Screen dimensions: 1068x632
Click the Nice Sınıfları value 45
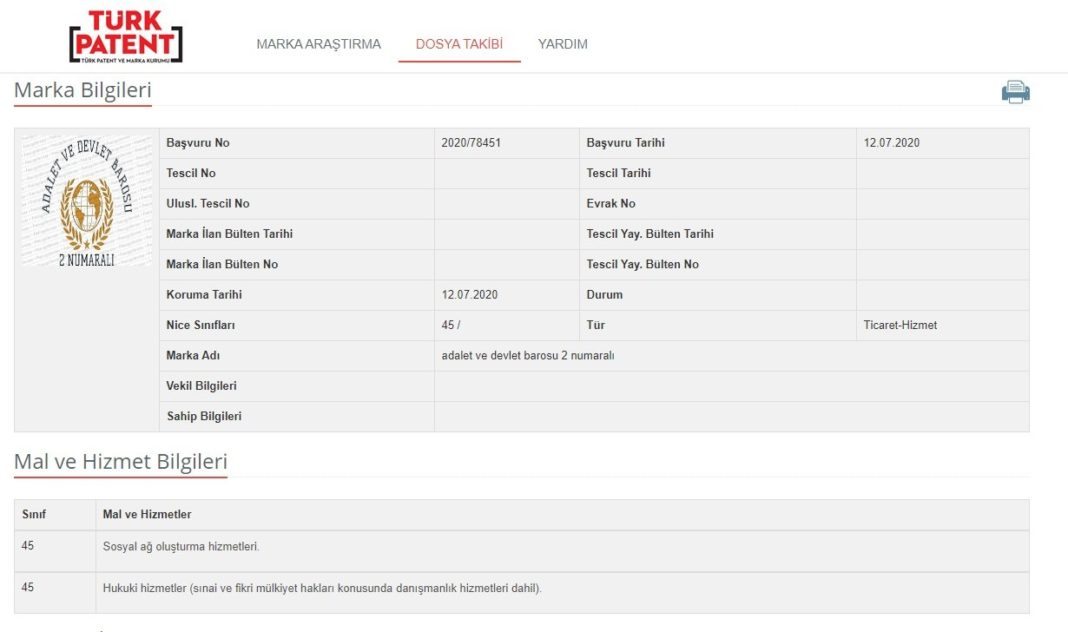tap(450, 326)
